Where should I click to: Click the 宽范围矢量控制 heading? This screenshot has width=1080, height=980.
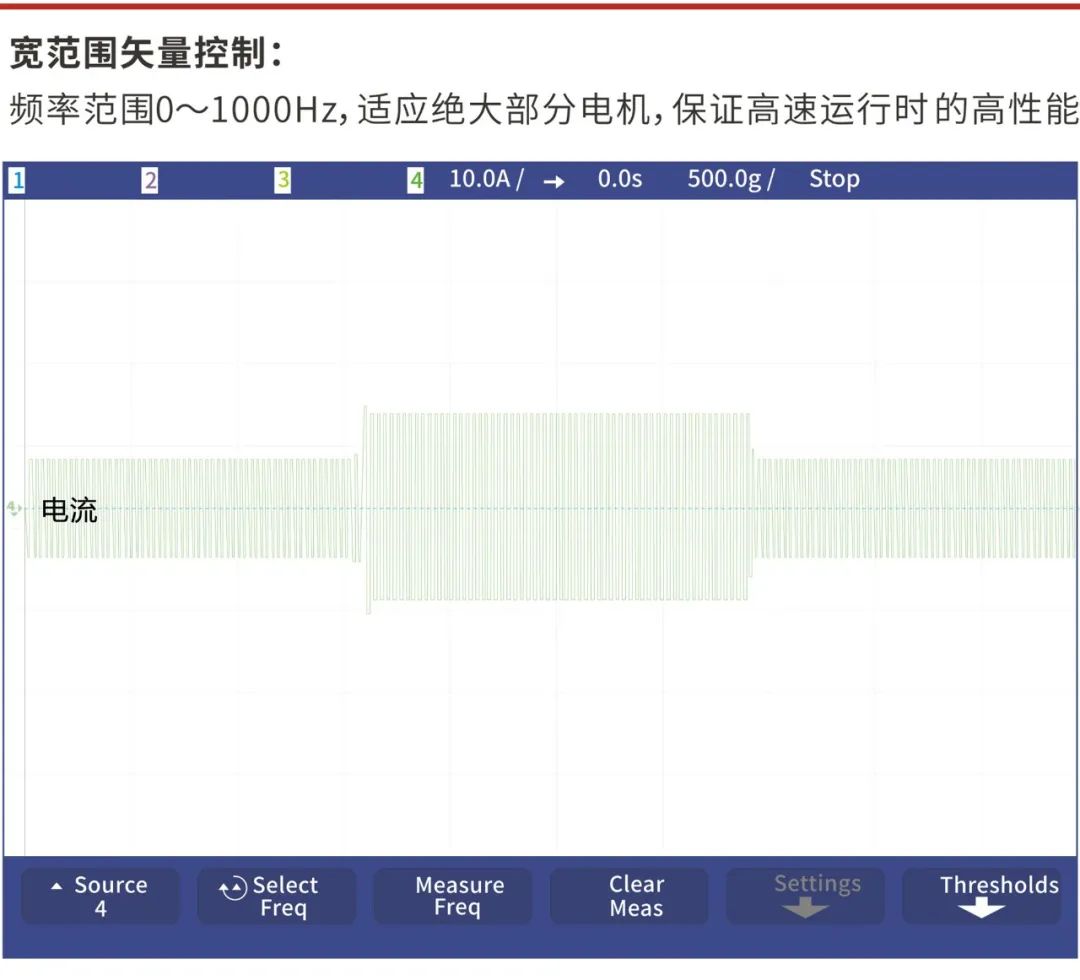coord(146,52)
